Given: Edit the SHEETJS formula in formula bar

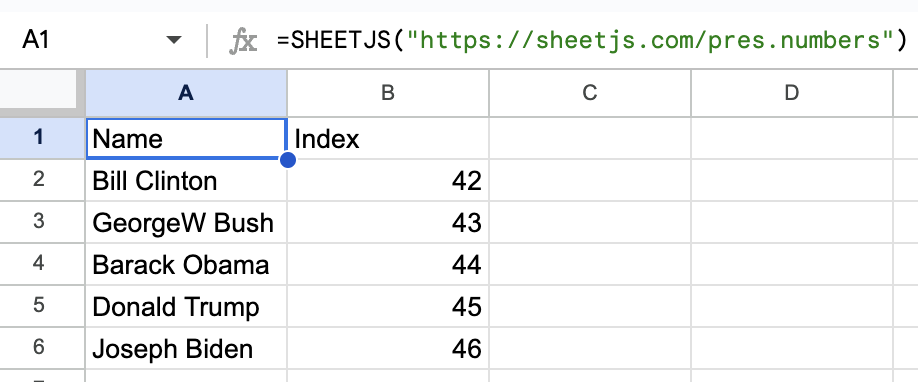Looking at the screenshot, I should pyautogui.click(x=591, y=40).
